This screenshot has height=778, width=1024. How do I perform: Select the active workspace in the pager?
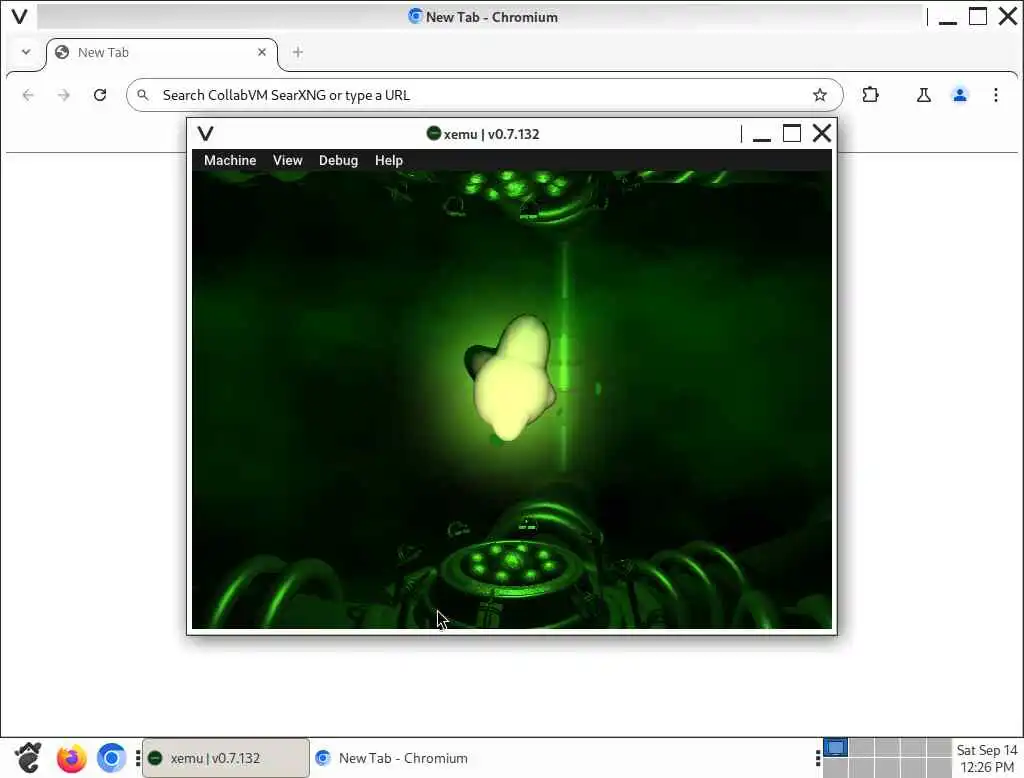pyautogui.click(x=835, y=747)
